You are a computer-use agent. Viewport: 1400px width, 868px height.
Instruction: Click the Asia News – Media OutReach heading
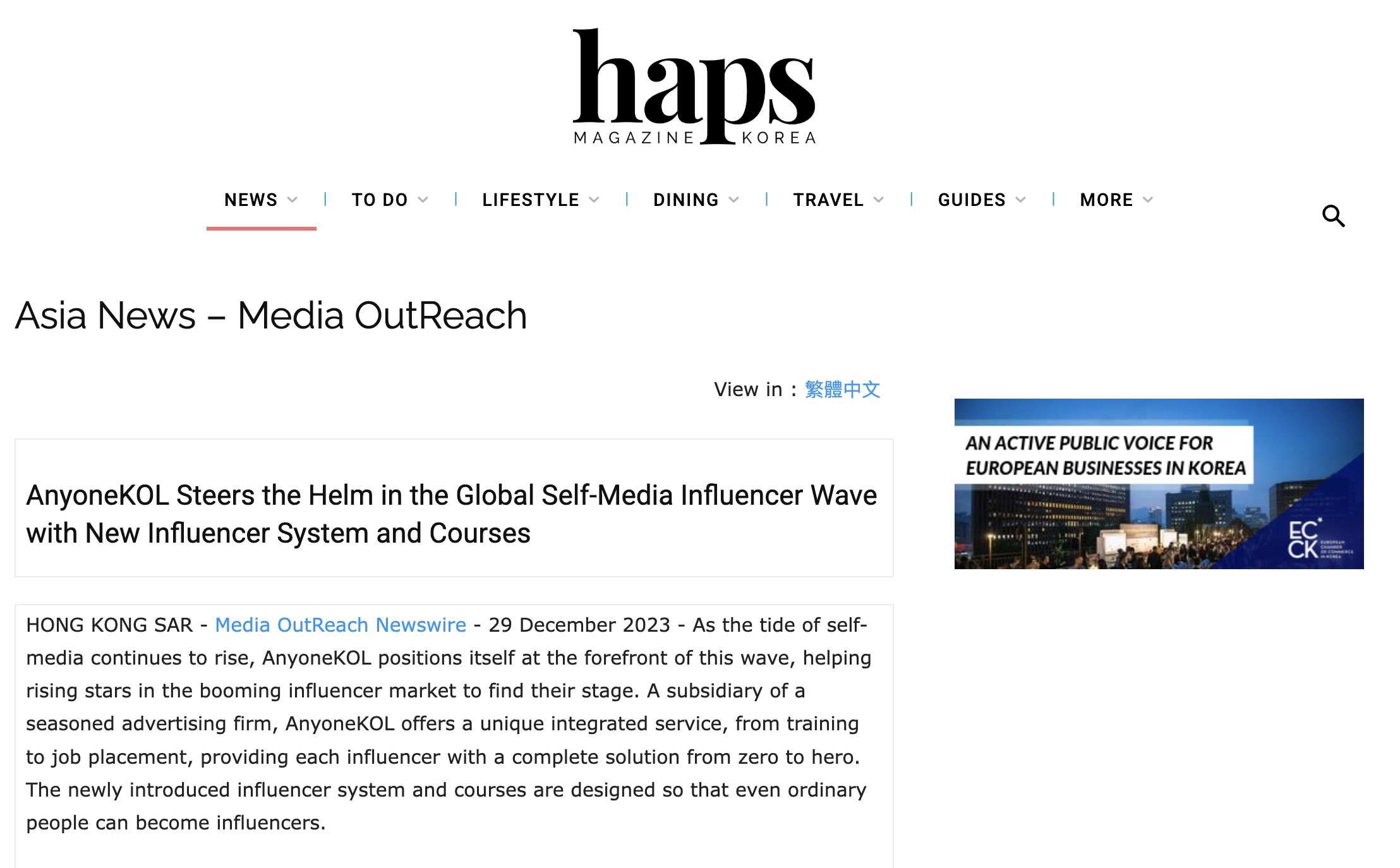271,315
